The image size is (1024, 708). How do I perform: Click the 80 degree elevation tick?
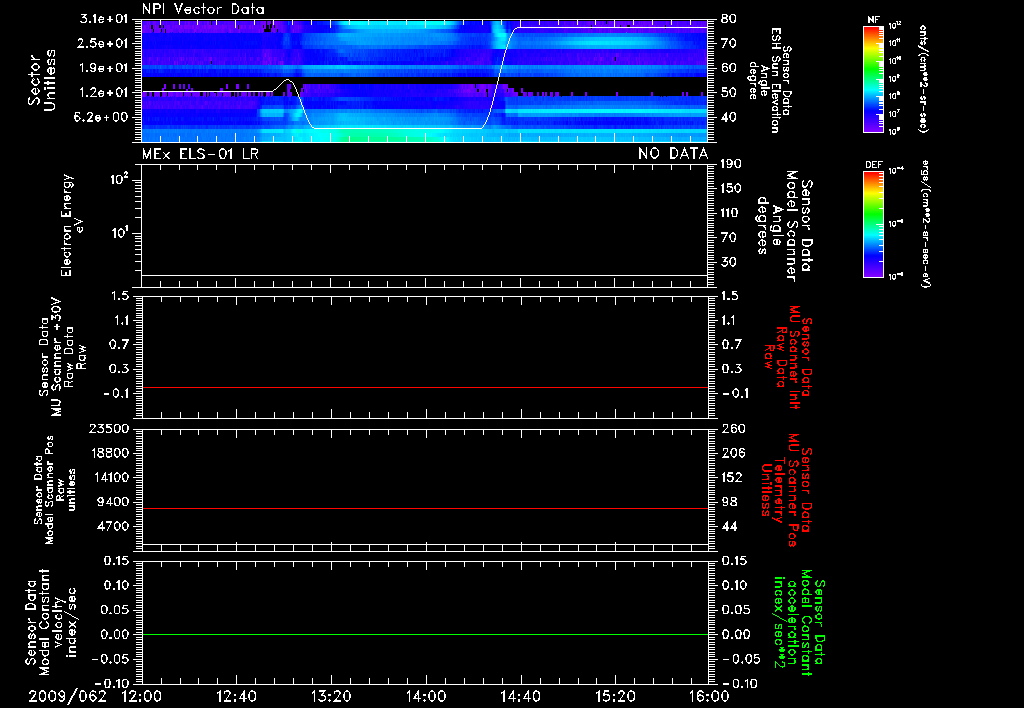pos(729,19)
